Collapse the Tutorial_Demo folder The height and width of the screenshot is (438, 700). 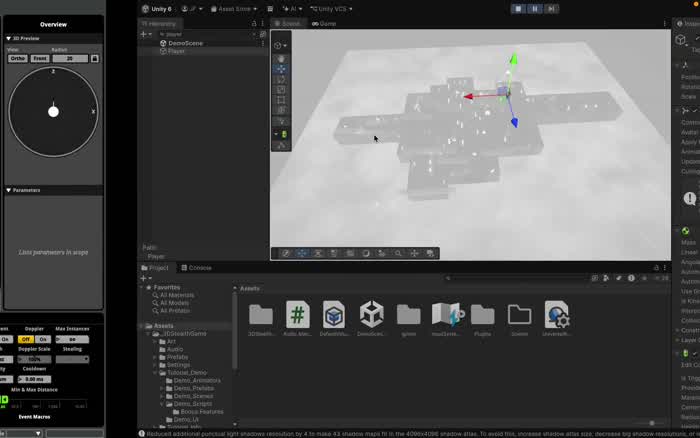click(155, 372)
